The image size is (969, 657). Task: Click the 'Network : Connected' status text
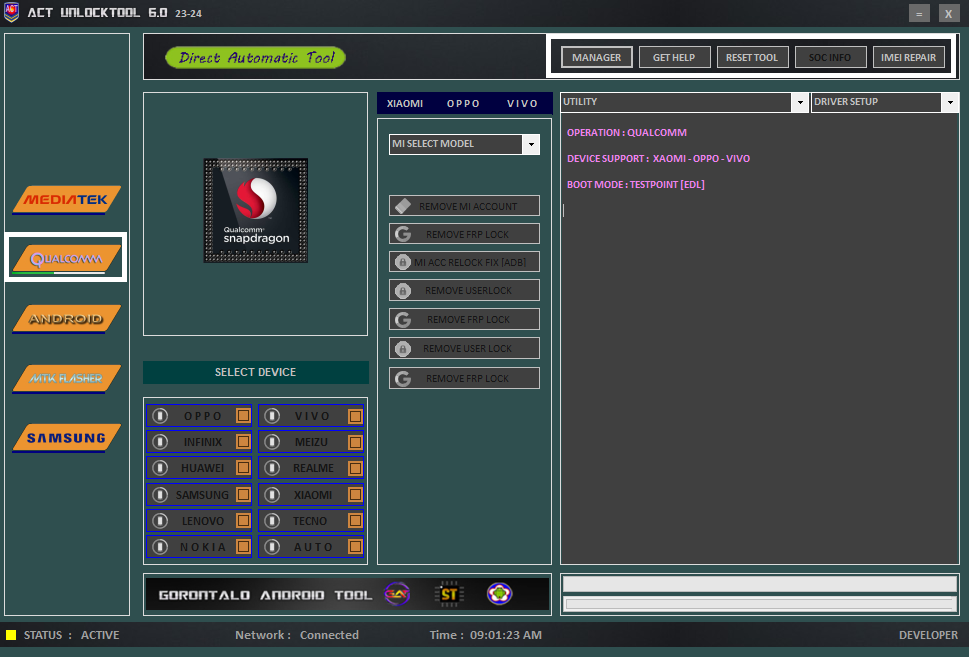(297, 635)
